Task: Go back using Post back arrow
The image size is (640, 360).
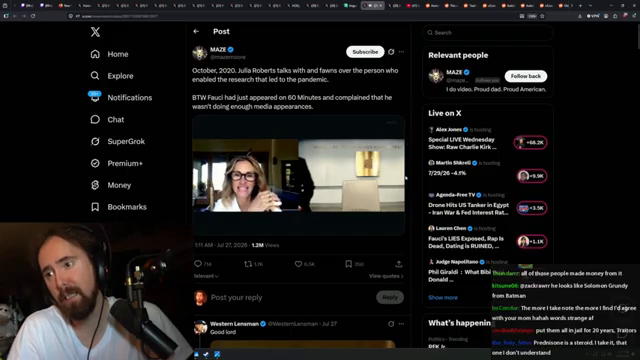Action: tap(196, 31)
